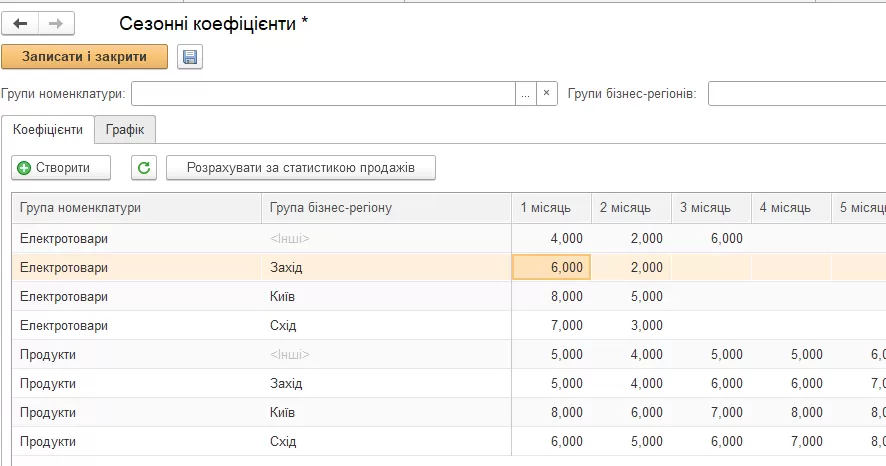Click 4 місяць value 7,000 for Продукти Схід
The height and width of the screenshot is (466, 886).
coord(791,442)
